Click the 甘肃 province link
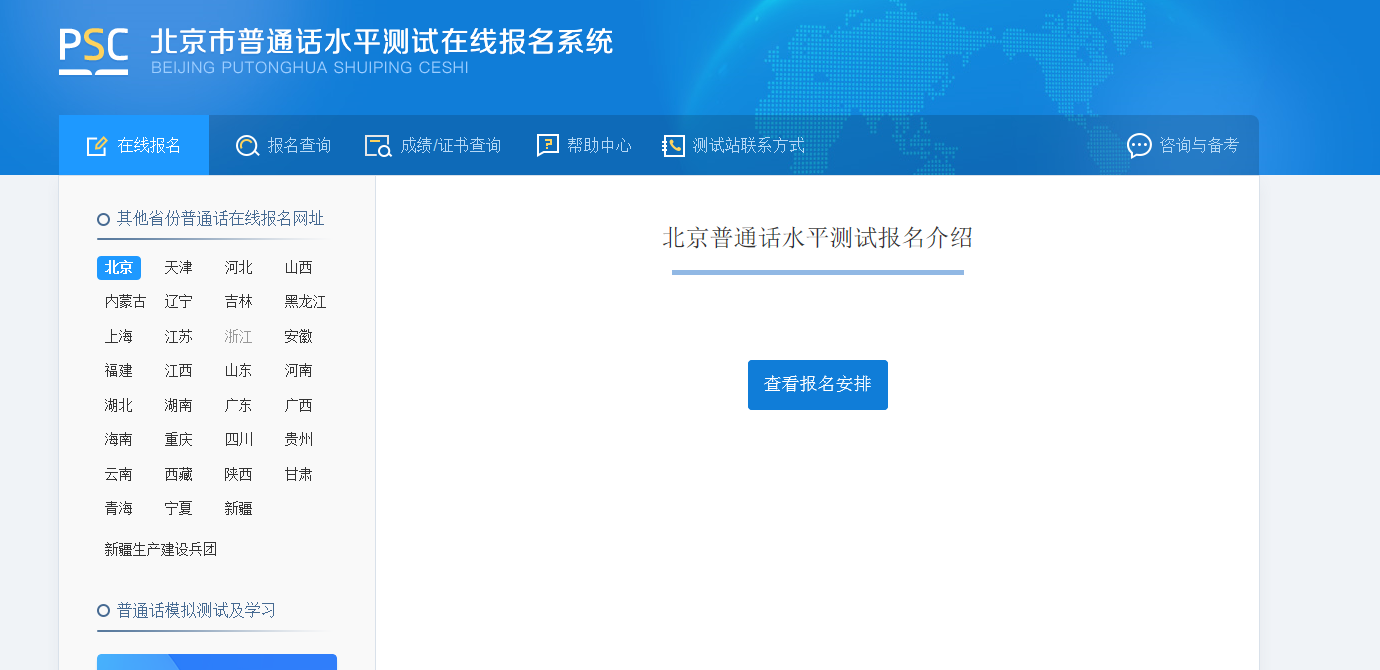This screenshot has width=1380, height=670. click(298, 475)
